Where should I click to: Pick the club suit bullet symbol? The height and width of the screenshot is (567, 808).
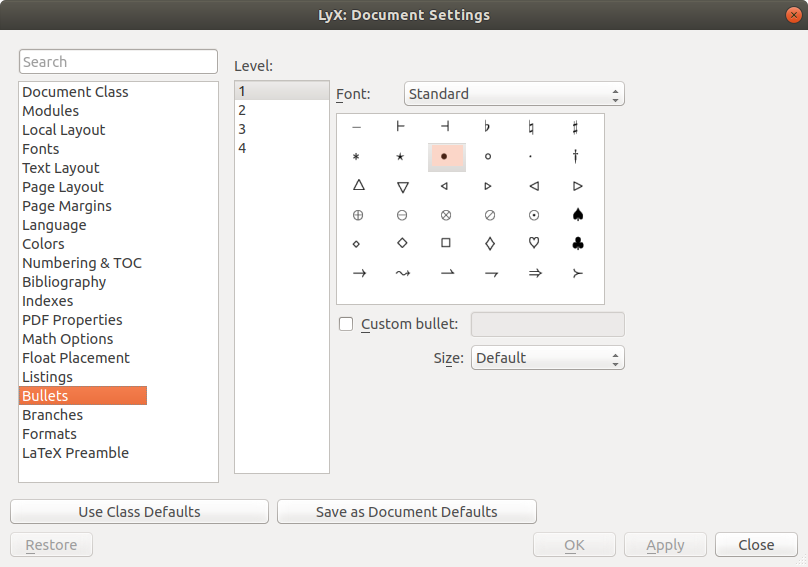click(x=577, y=243)
